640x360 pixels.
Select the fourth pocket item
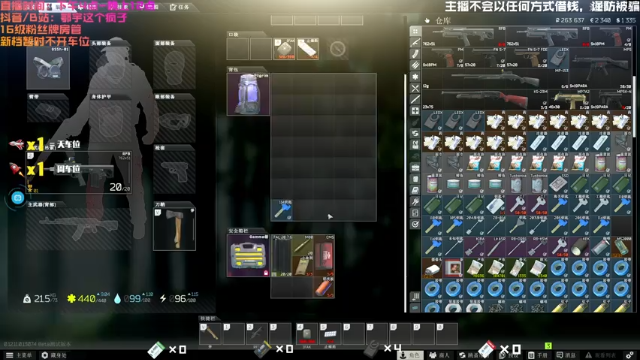coord(308,49)
